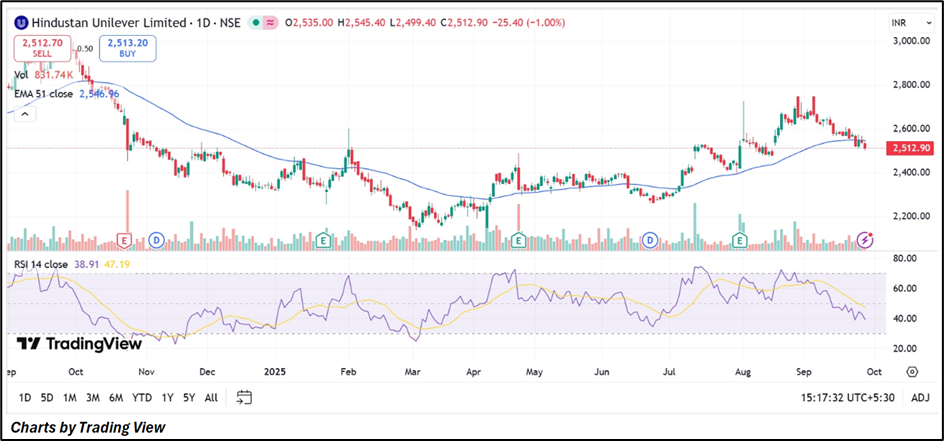The image size is (944, 441).
Task: Click the 2,200.00 price axis label
Action: [x=909, y=216]
